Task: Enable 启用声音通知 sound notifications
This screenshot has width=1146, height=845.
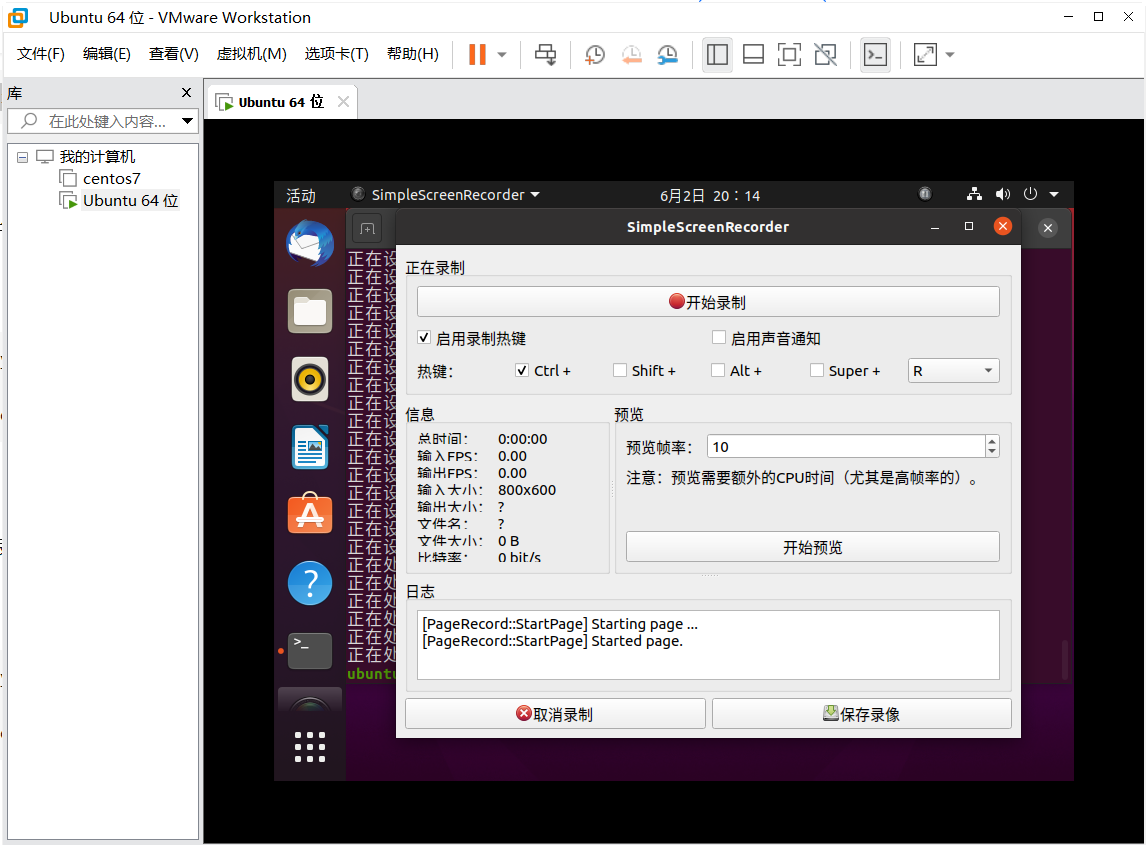Action: click(x=719, y=337)
